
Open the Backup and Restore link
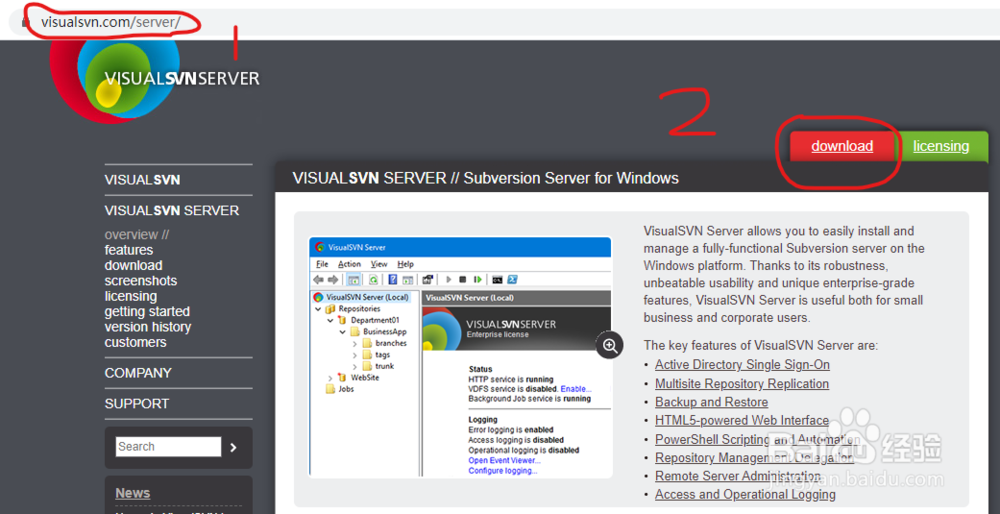click(711, 402)
